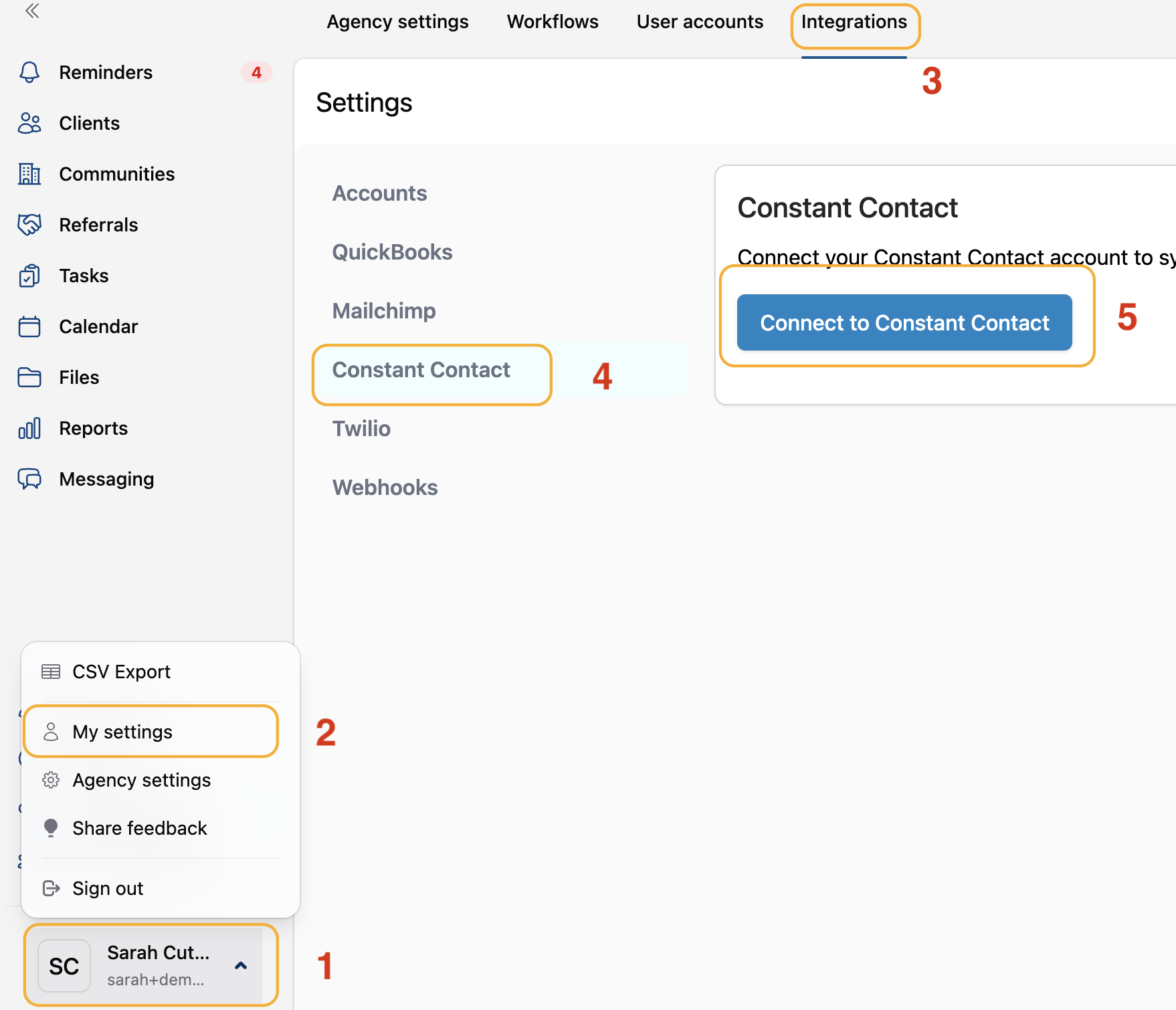Click the Calendar icon in sidebar
This screenshot has width=1176, height=1010.
click(29, 326)
